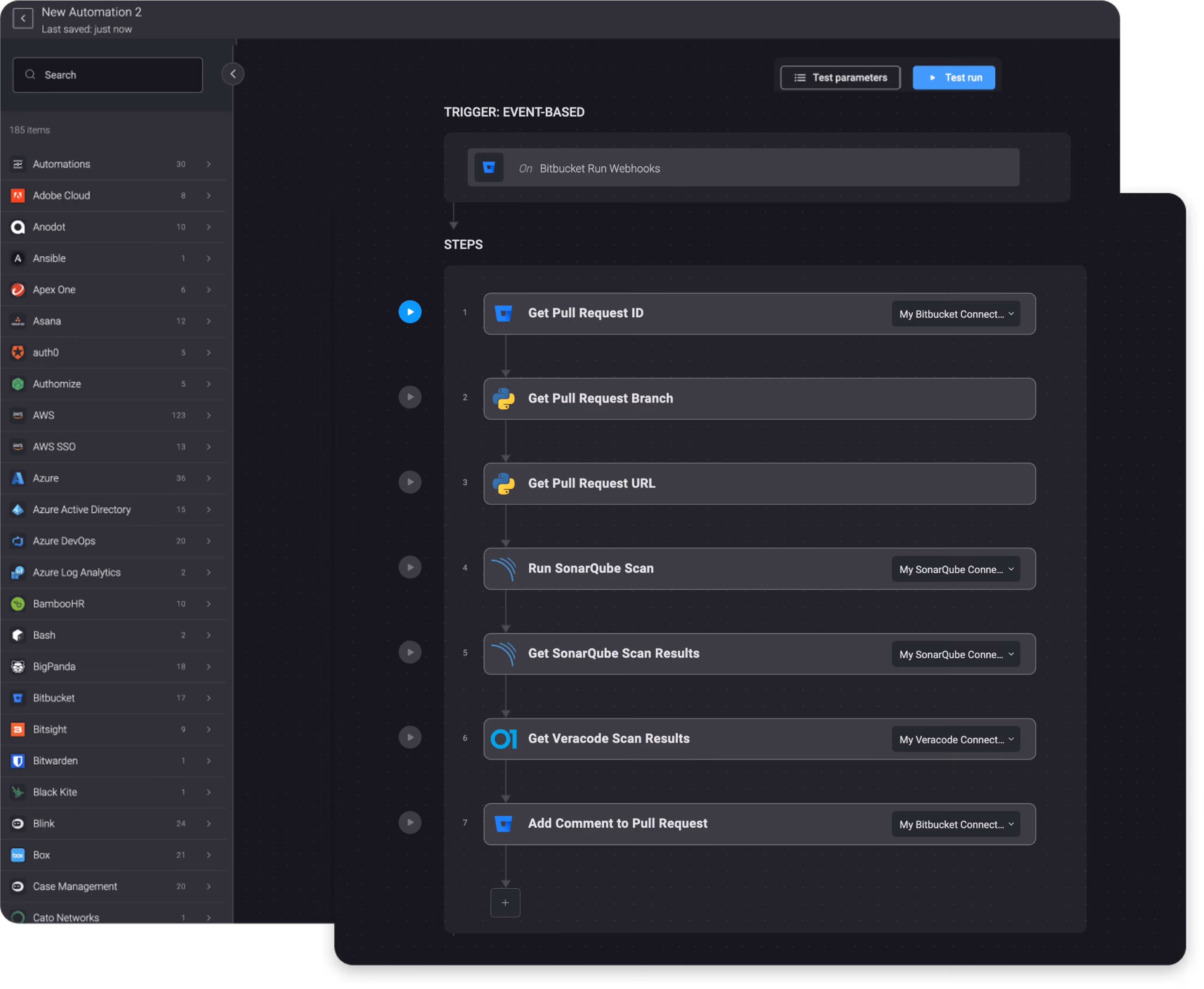This screenshot has width=1204, height=989.
Task: Run step 5 Get SonarQube Scan Results
Action: 410,652
